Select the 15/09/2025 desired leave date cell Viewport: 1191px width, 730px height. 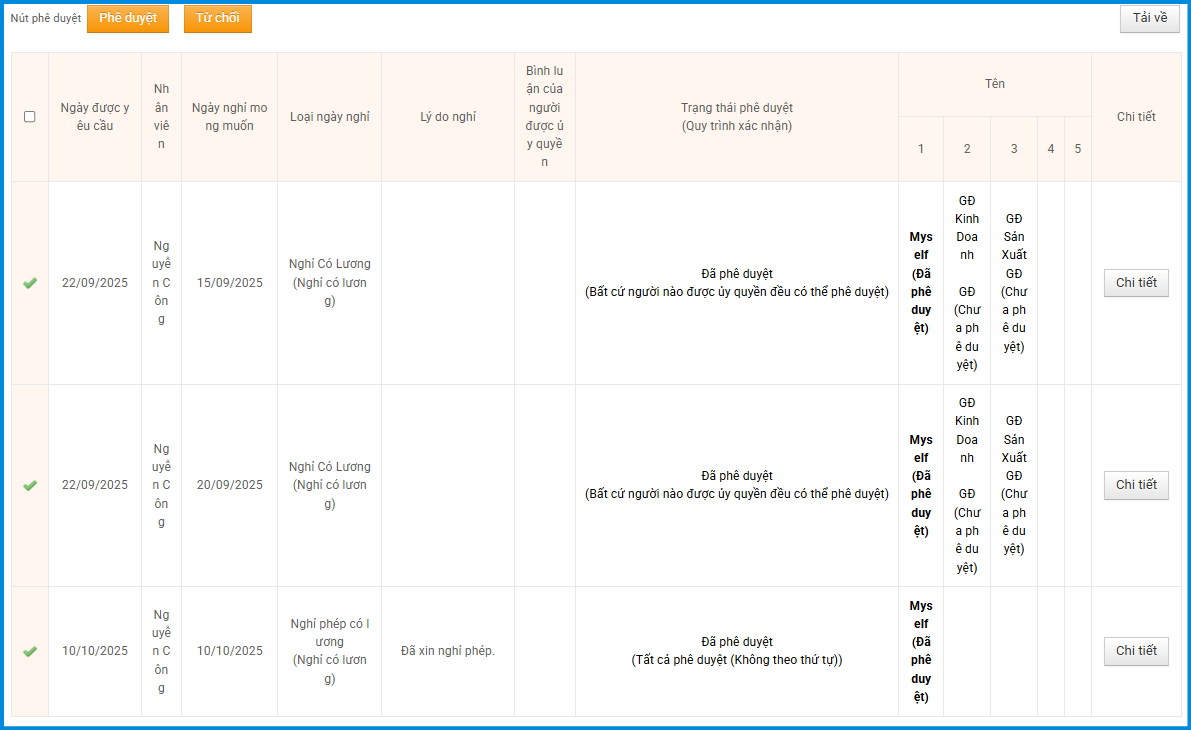click(229, 283)
